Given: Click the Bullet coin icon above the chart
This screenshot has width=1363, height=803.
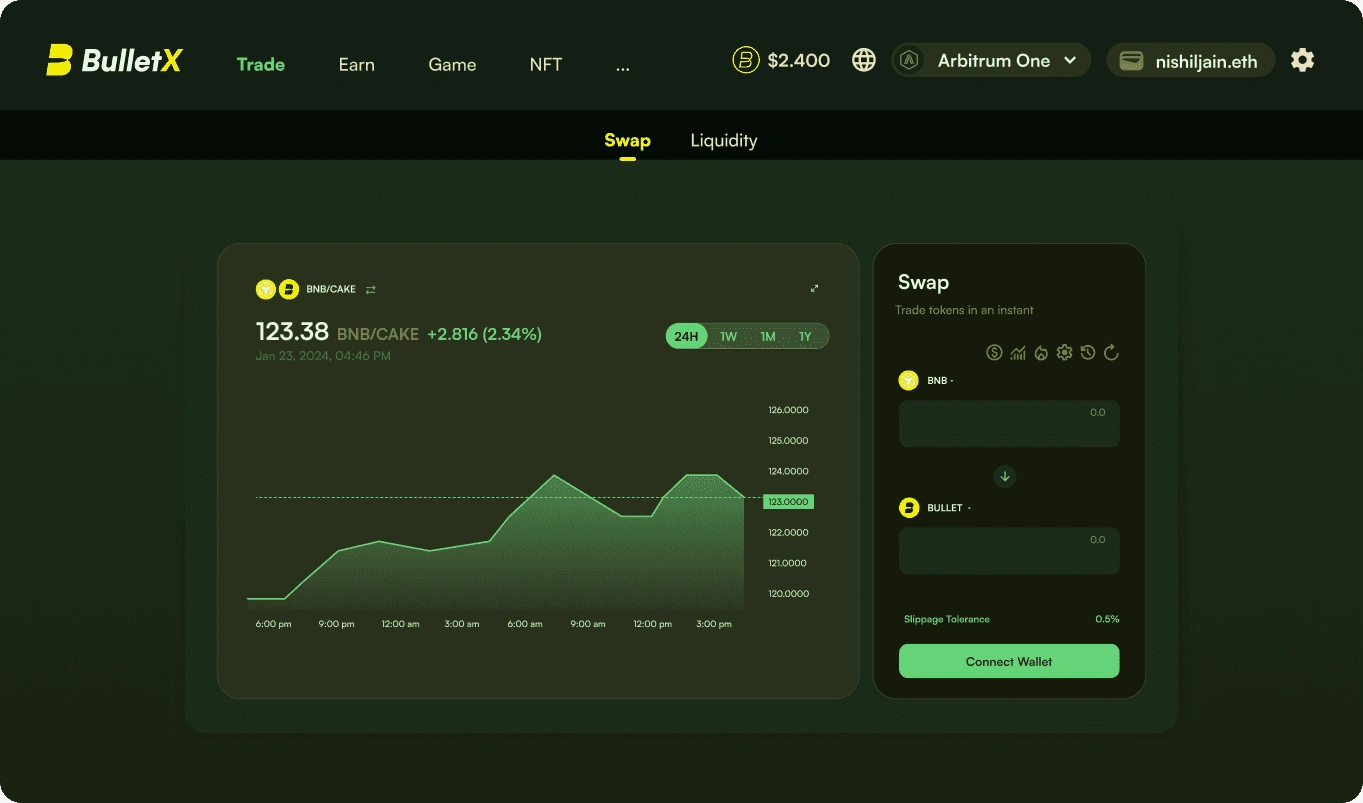Looking at the screenshot, I should 289,289.
